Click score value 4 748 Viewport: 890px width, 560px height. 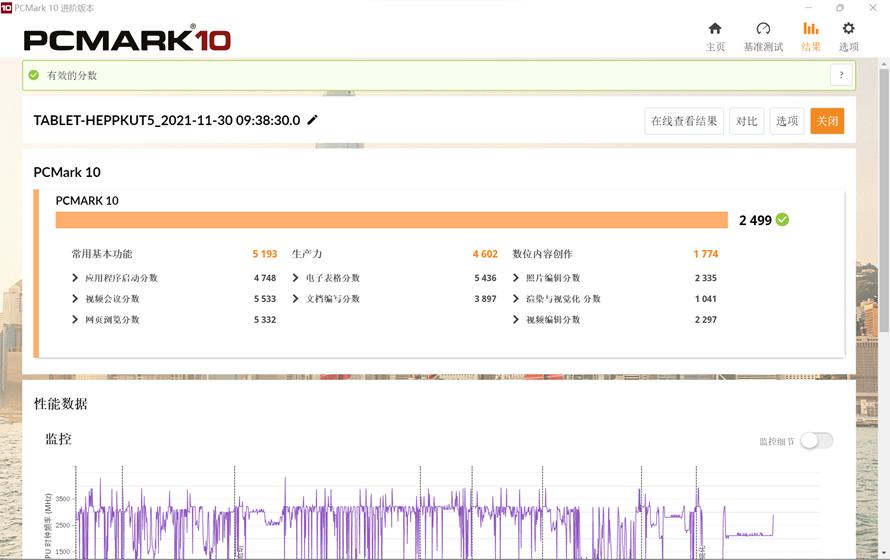coord(265,277)
